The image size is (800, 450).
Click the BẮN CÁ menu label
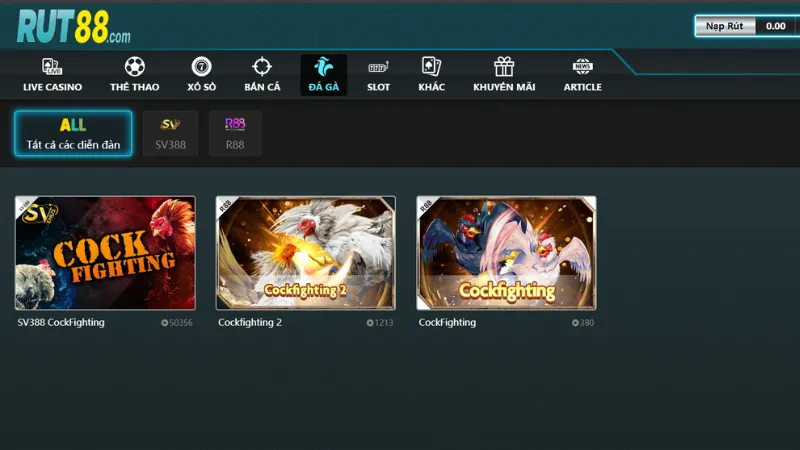(x=262, y=87)
